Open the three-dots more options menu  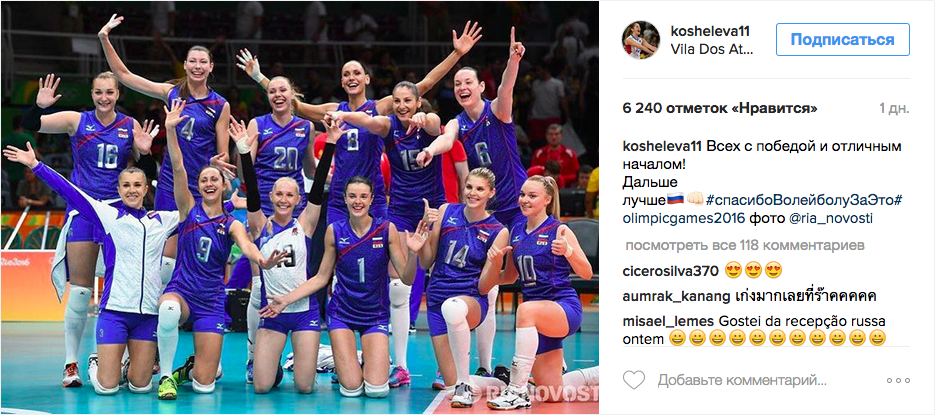898,380
